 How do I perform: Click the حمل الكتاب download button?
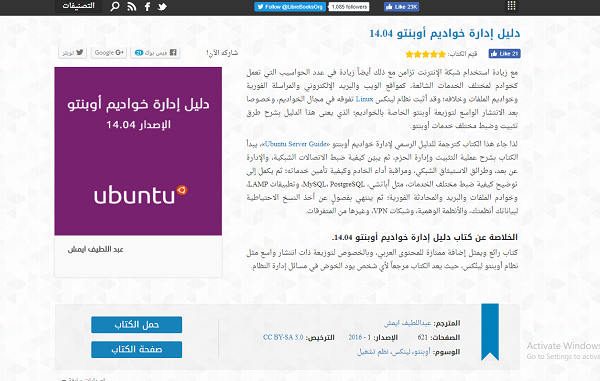(x=137, y=325)
